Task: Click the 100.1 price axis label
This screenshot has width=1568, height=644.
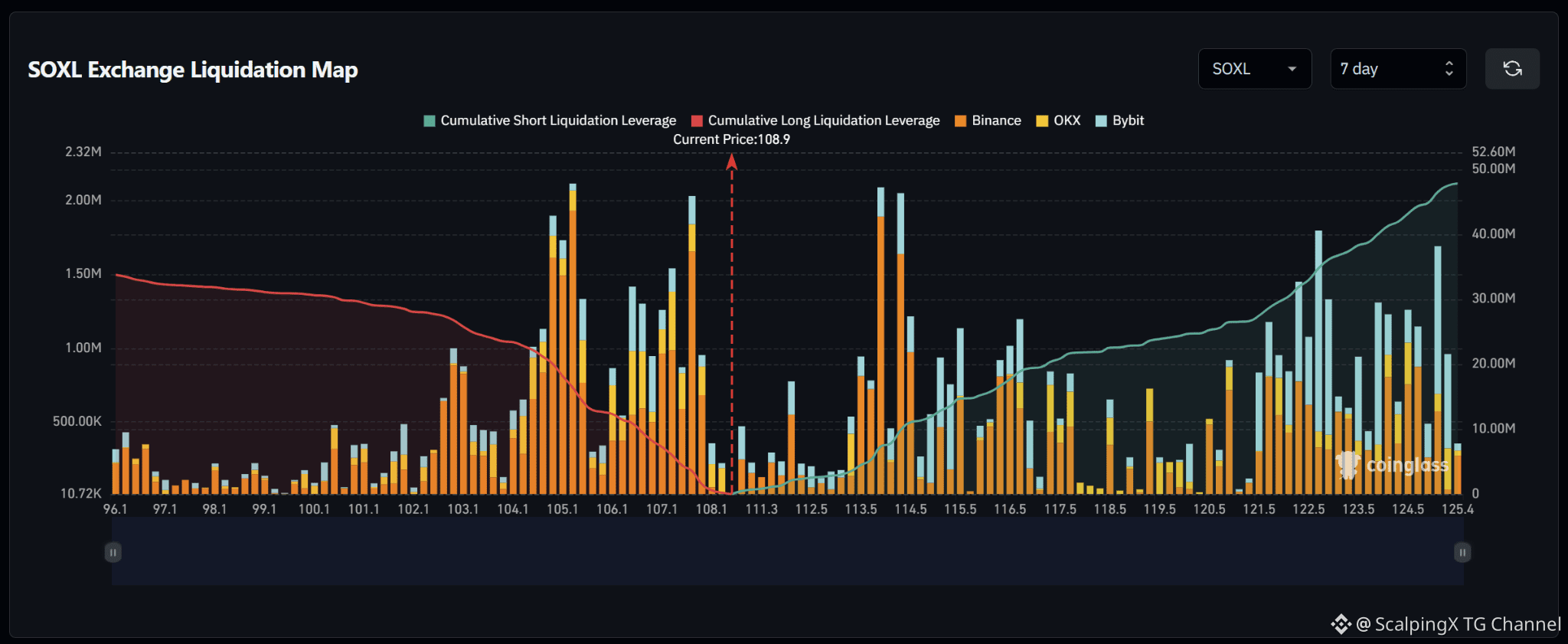Action: (314, 509)
